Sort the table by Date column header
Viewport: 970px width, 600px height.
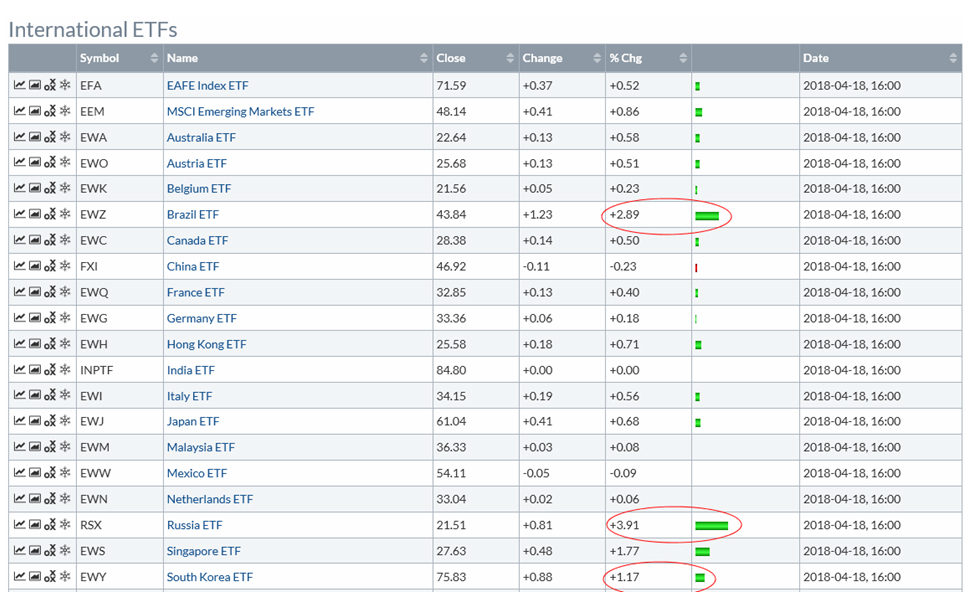(878, 58)
